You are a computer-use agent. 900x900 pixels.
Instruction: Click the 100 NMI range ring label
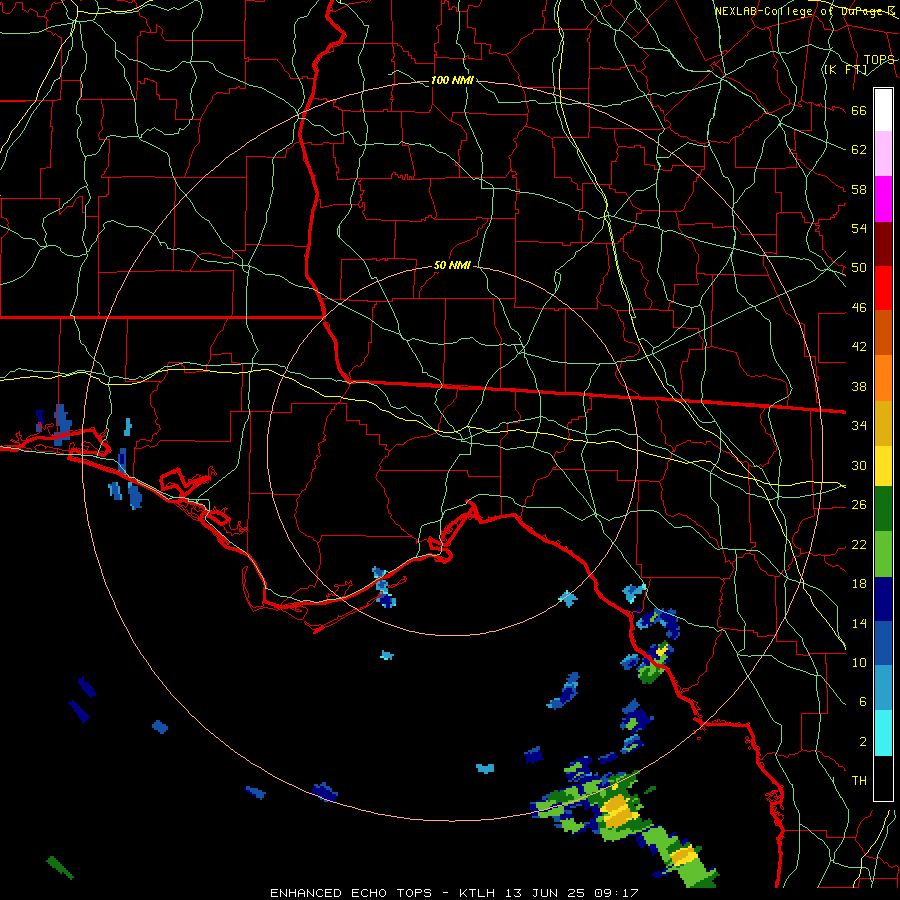click(452, 80)
